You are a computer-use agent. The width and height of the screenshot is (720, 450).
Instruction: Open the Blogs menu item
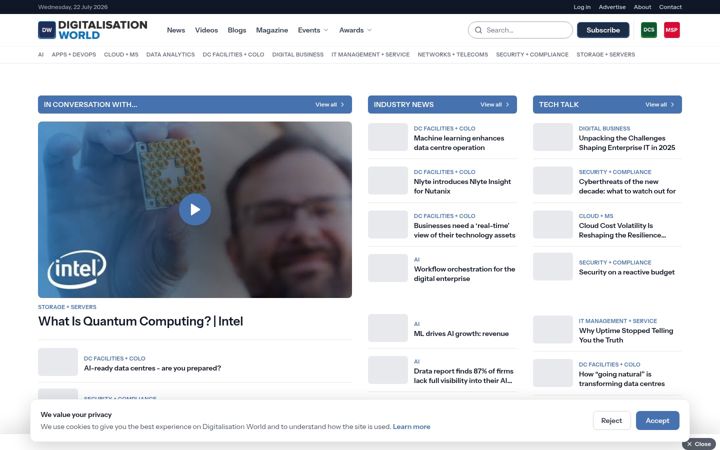tap(237, 30)
